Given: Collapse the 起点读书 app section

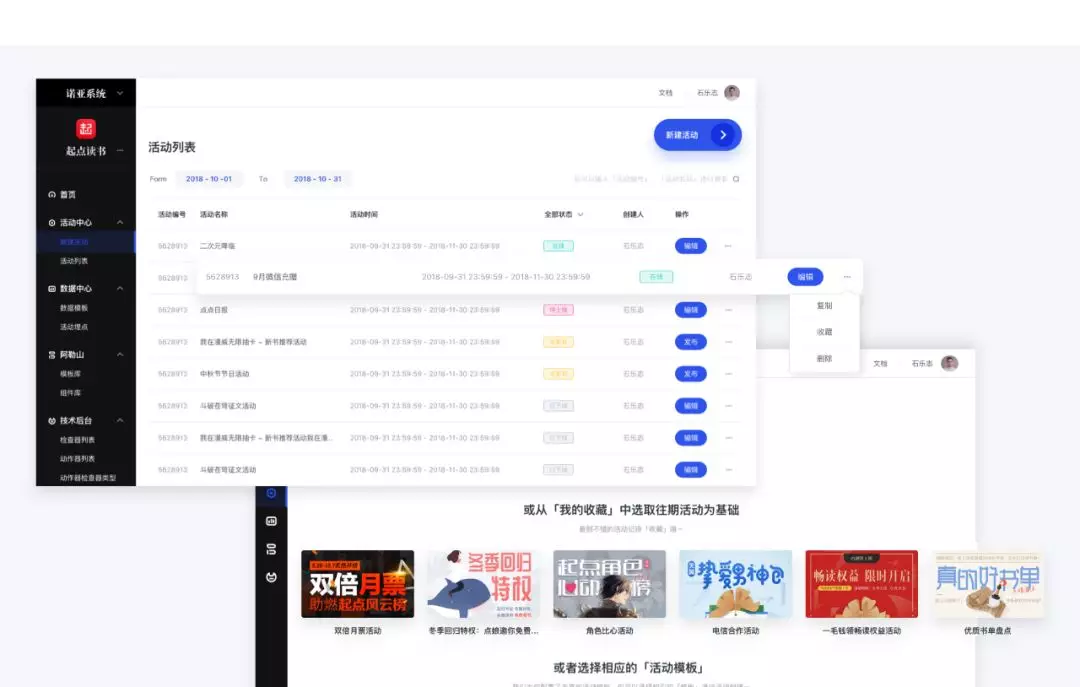Looking at the screenshot, I should [120, 150].
